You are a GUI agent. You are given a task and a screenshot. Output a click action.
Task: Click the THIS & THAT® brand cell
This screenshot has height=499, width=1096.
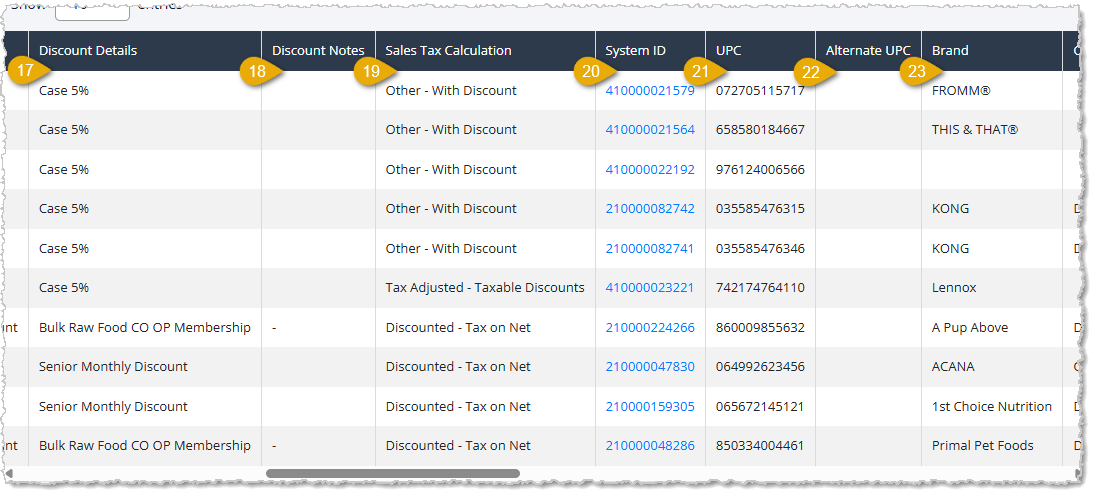(992, 129)
